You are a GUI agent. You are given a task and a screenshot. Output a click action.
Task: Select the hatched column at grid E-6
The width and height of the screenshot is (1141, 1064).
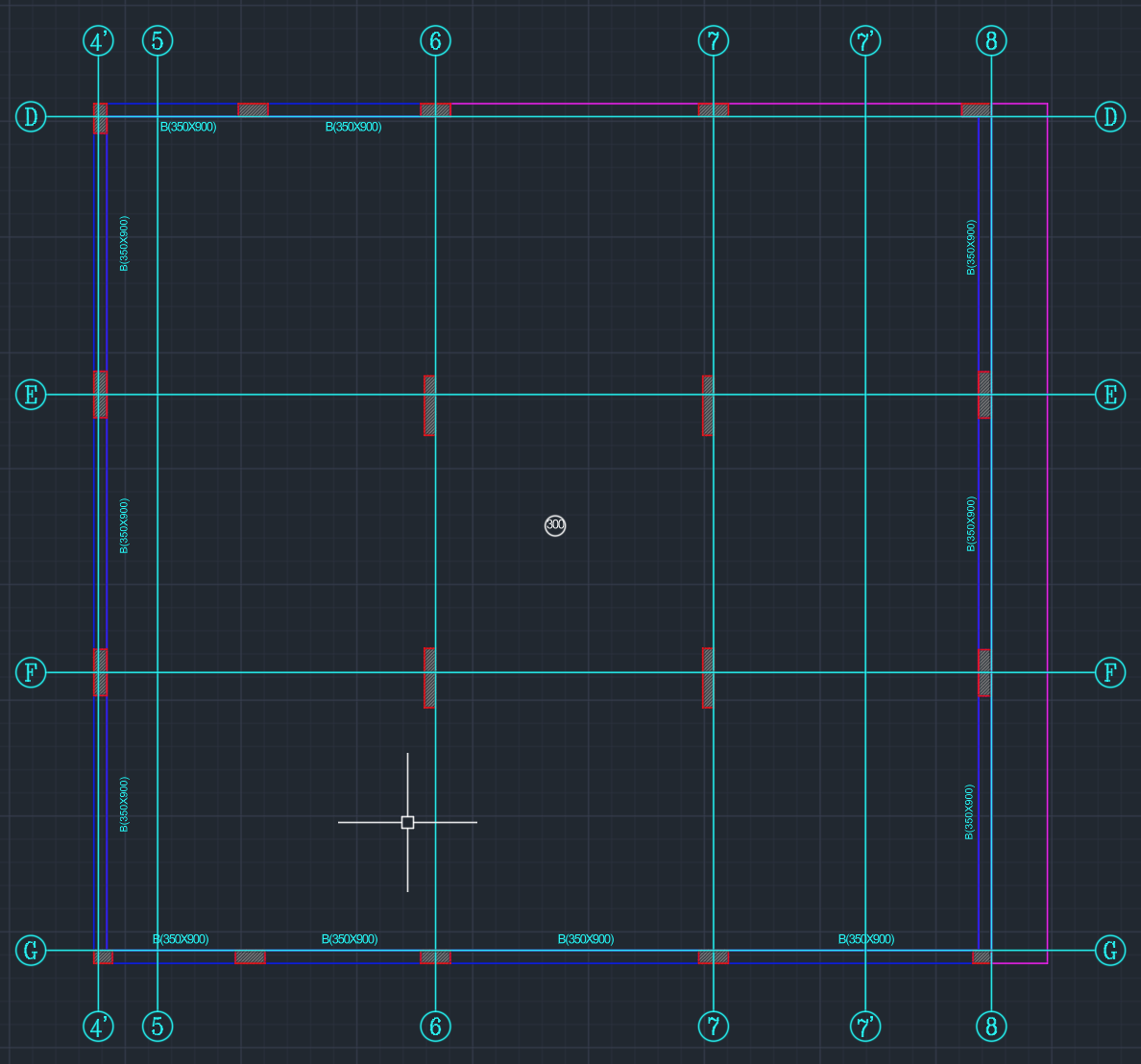[429, 405]
